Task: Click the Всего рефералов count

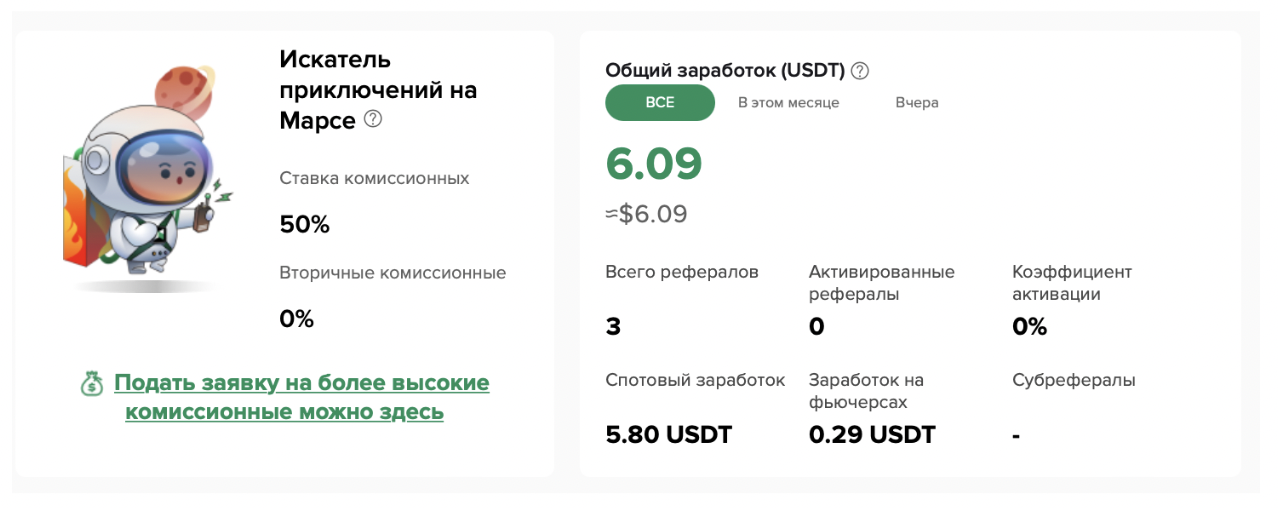Action: (x=613, y=326)
